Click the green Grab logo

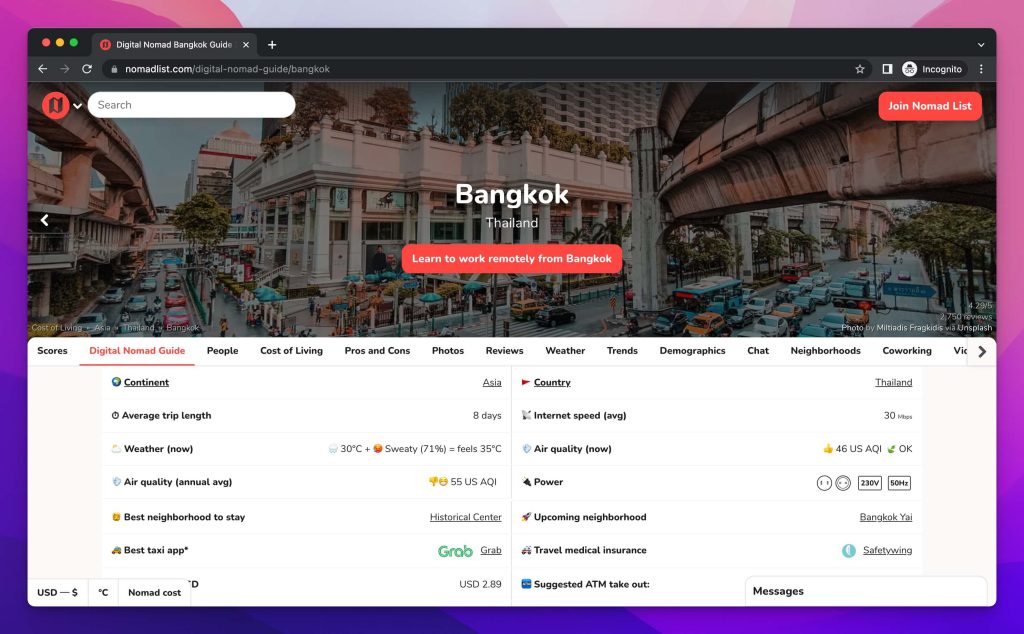[x=455, y=551]
